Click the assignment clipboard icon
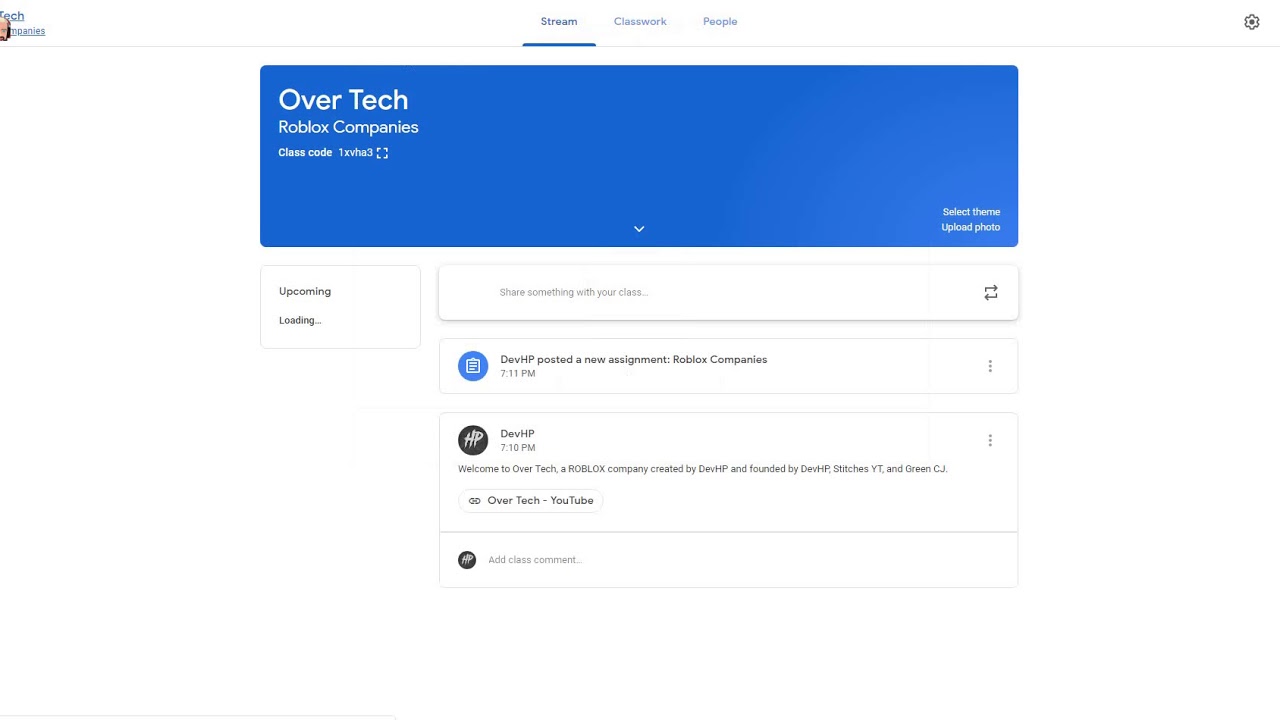The height and width of the screenshot is (720, 1280). click(473, 366)
